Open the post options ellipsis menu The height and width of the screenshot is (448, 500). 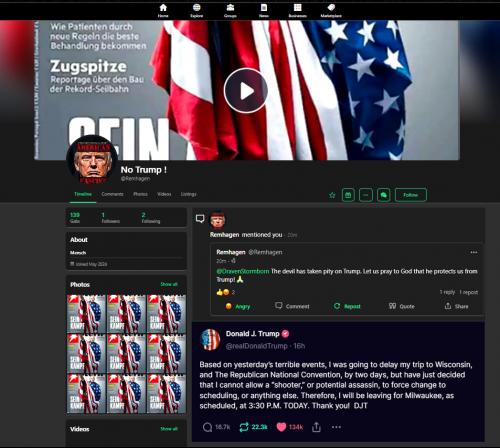pyautogui.click(x=474, y=252)
